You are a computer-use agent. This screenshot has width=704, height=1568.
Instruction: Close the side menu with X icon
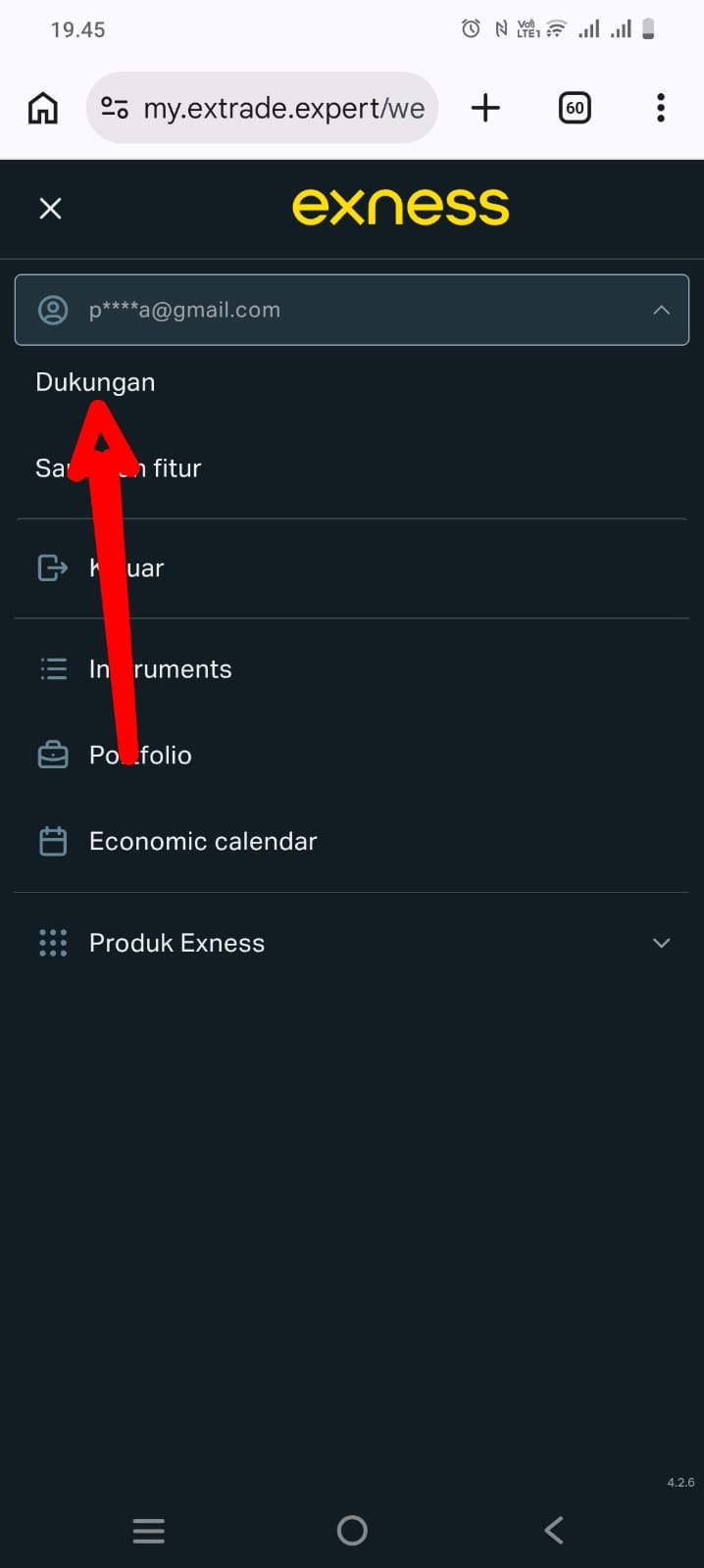pos(50,208)
